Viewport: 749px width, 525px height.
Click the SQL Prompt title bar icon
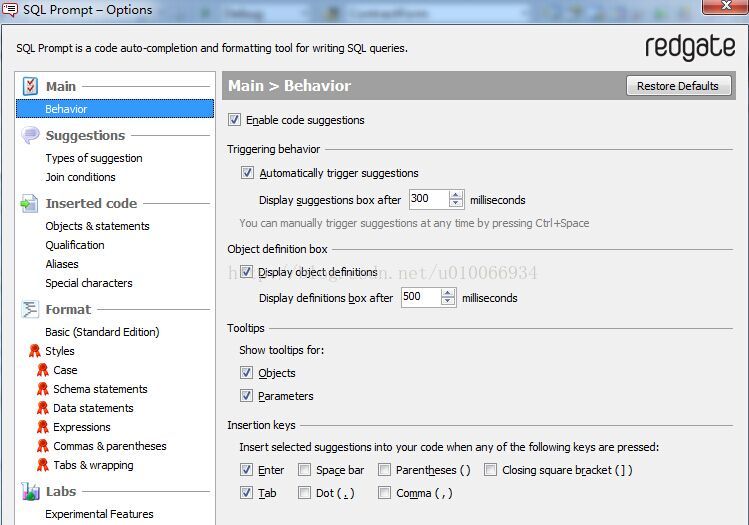(10, 9)
